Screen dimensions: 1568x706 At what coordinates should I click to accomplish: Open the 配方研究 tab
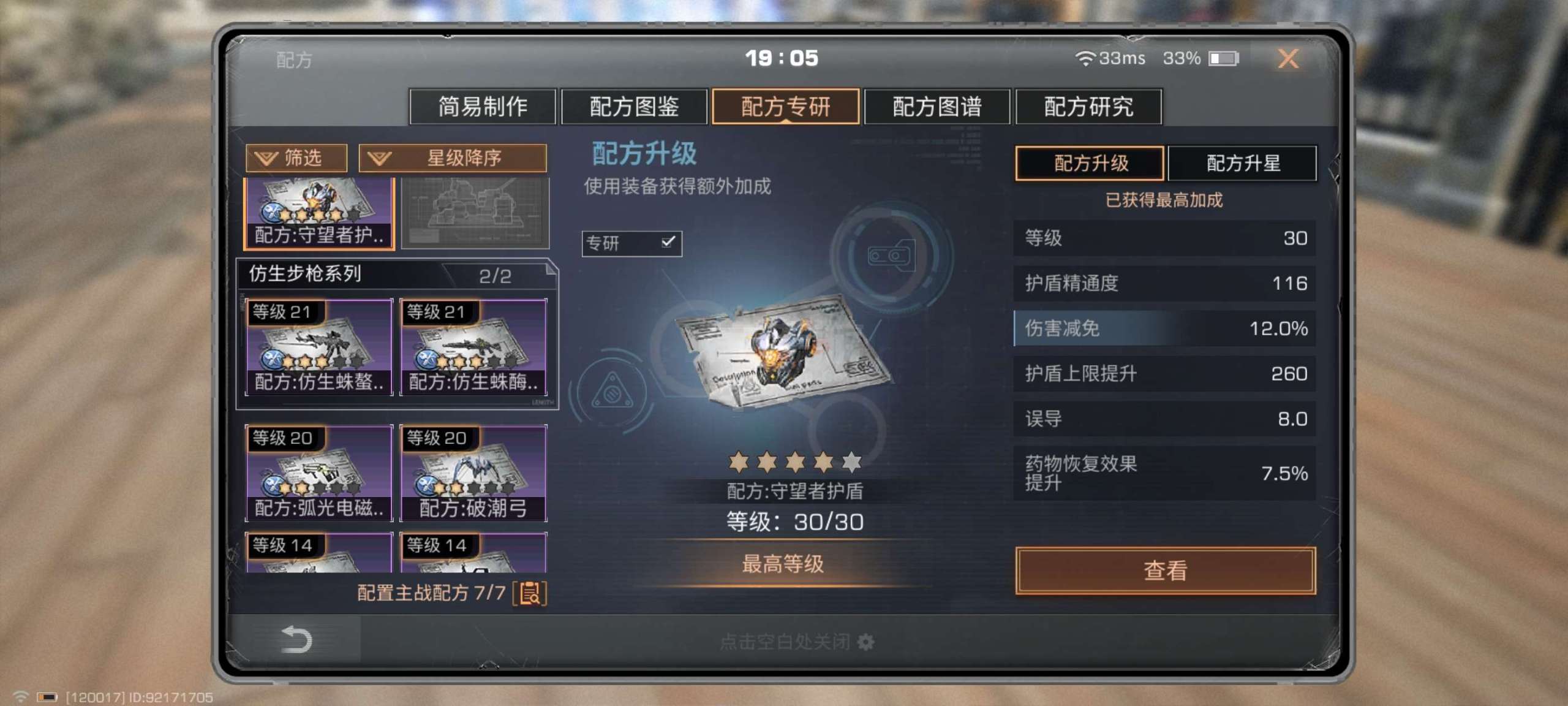(1088, 107)
